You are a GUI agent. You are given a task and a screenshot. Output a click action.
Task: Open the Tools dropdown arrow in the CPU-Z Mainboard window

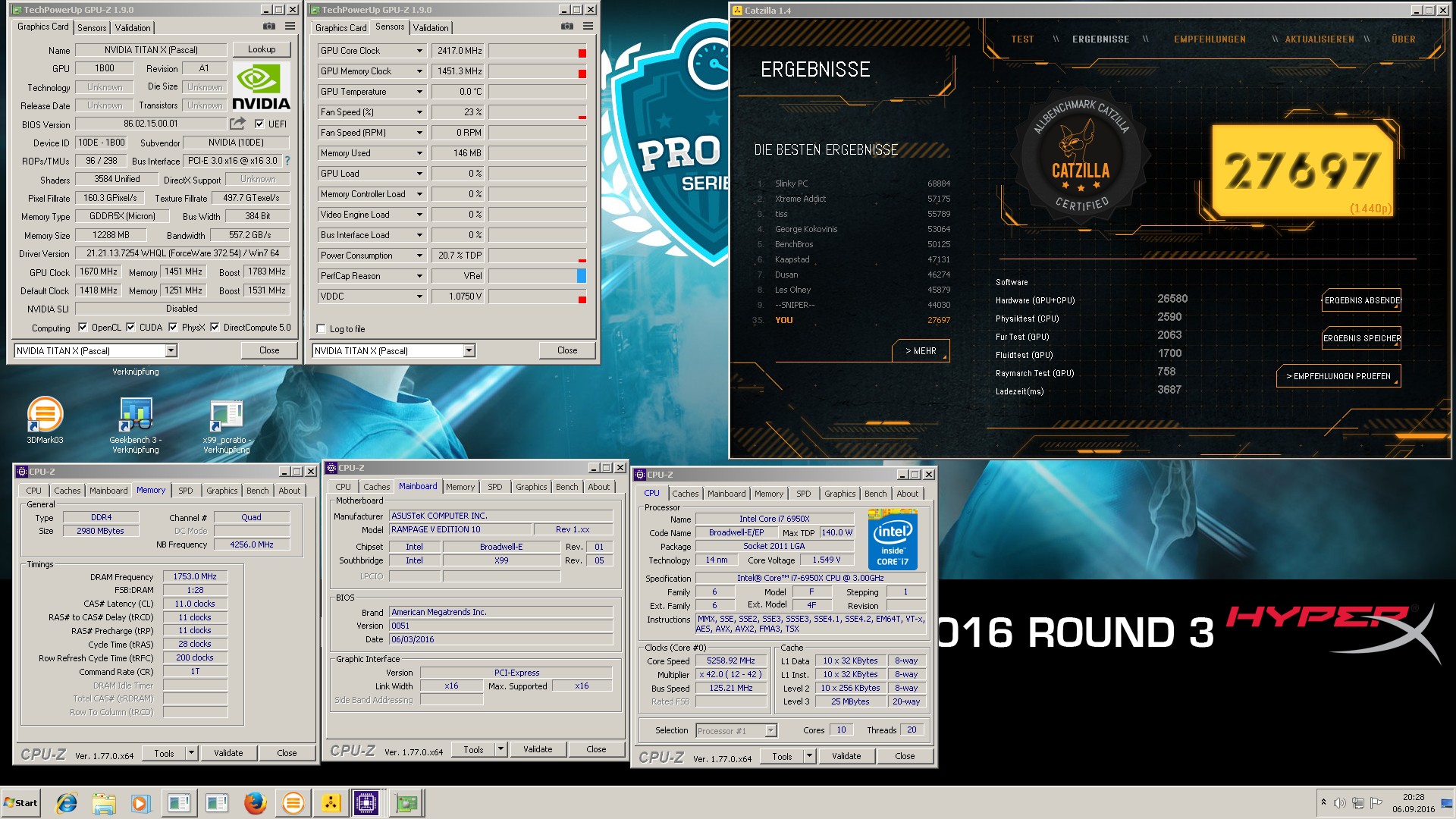coord(500,749)
